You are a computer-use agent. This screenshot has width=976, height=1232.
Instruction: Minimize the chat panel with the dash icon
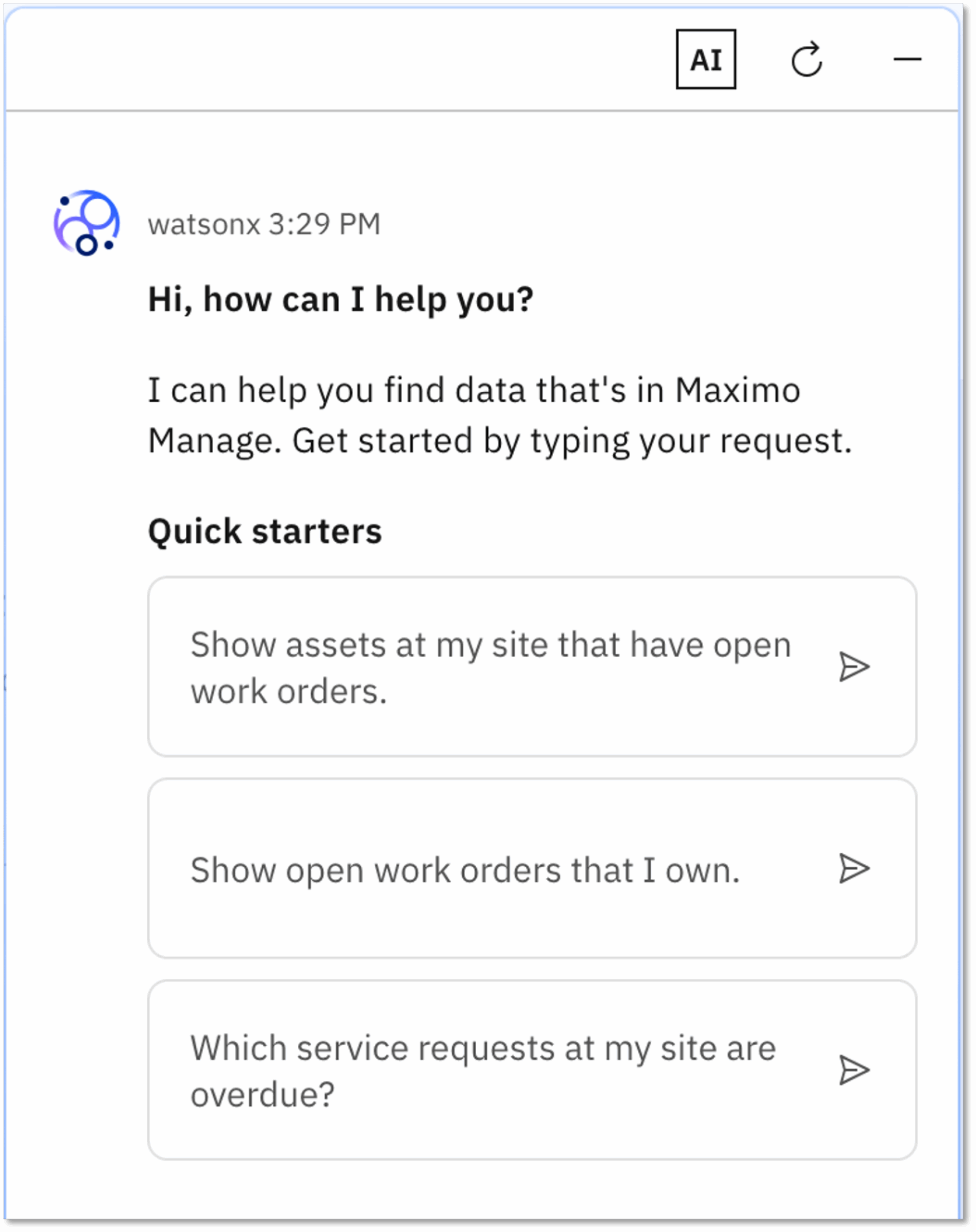[907, 59]
